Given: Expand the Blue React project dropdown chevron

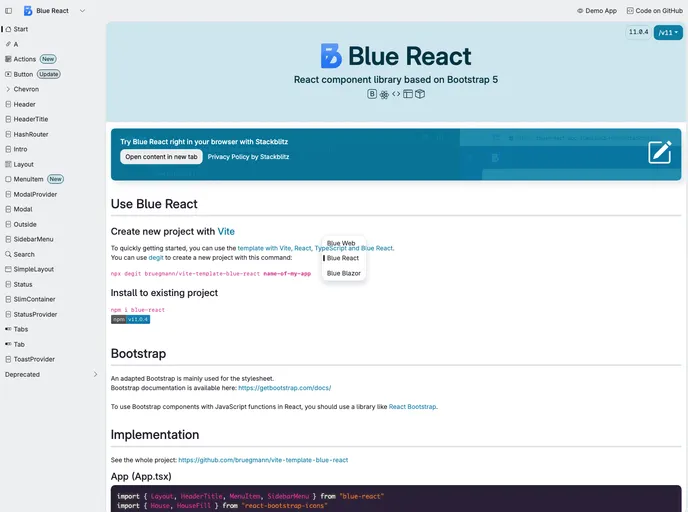Looking at the screenshot, I should tap(82, 10).
